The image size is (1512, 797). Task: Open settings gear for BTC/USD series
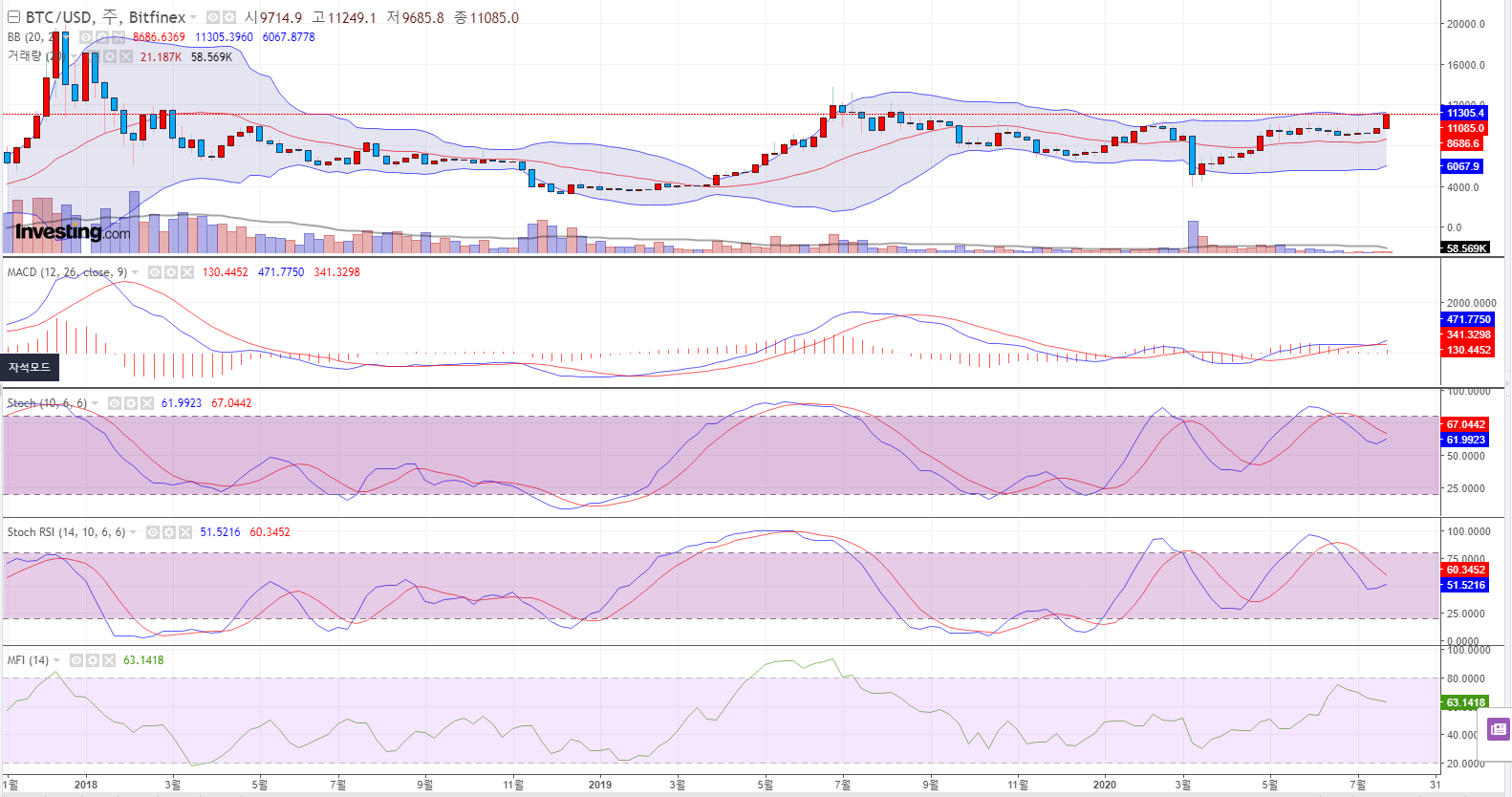click(x=229, y=17)
